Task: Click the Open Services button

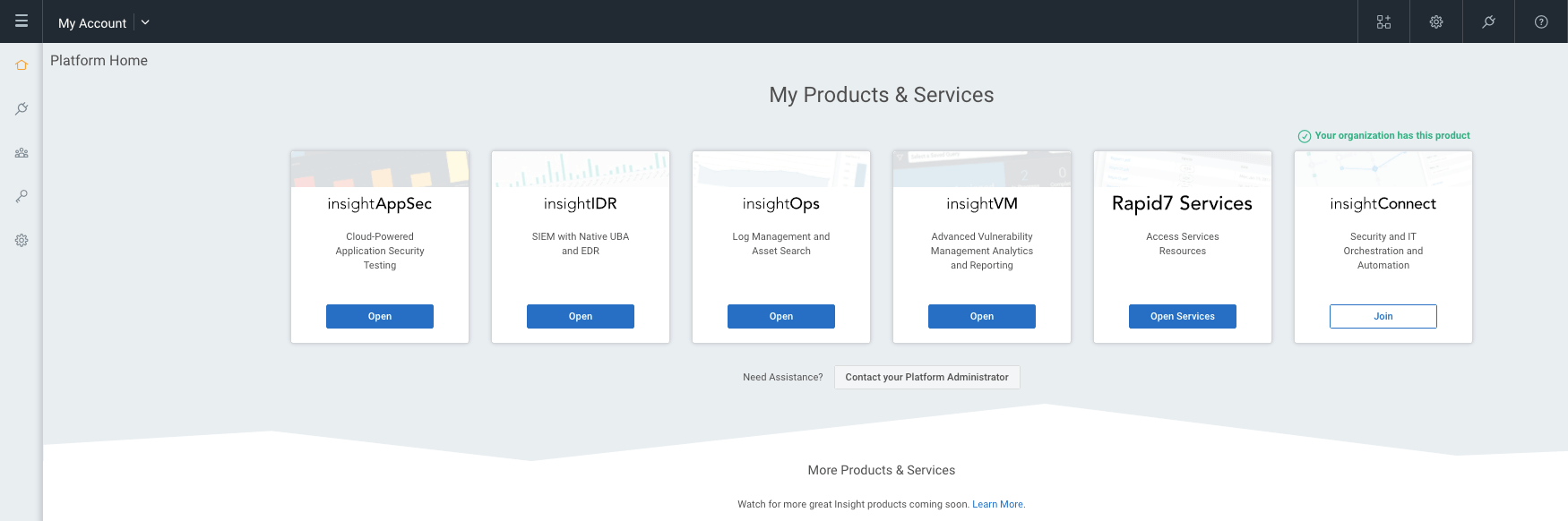Action: click(1183, 316)
